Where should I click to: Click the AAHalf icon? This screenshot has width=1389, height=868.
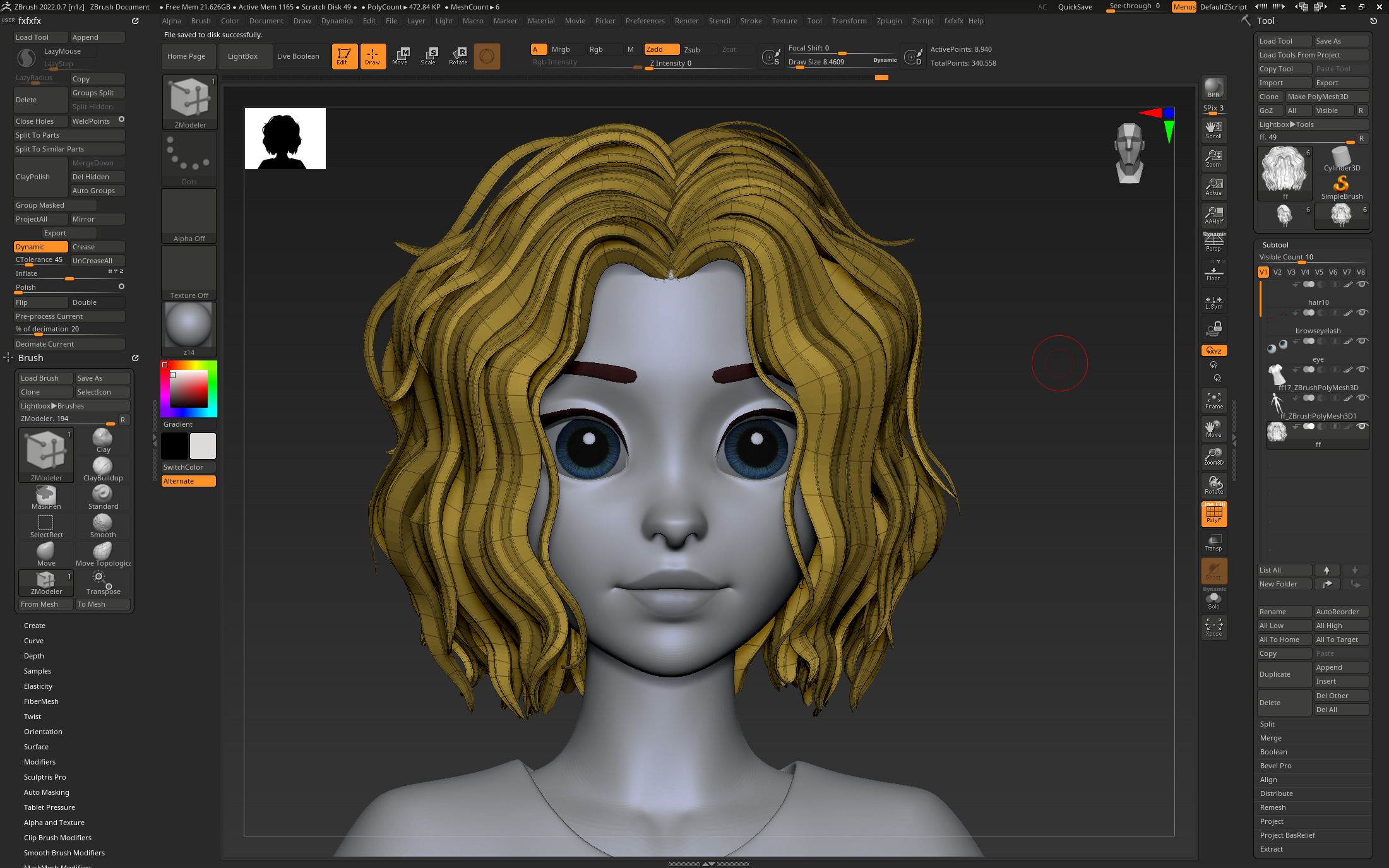click(x=1213, y=215)
